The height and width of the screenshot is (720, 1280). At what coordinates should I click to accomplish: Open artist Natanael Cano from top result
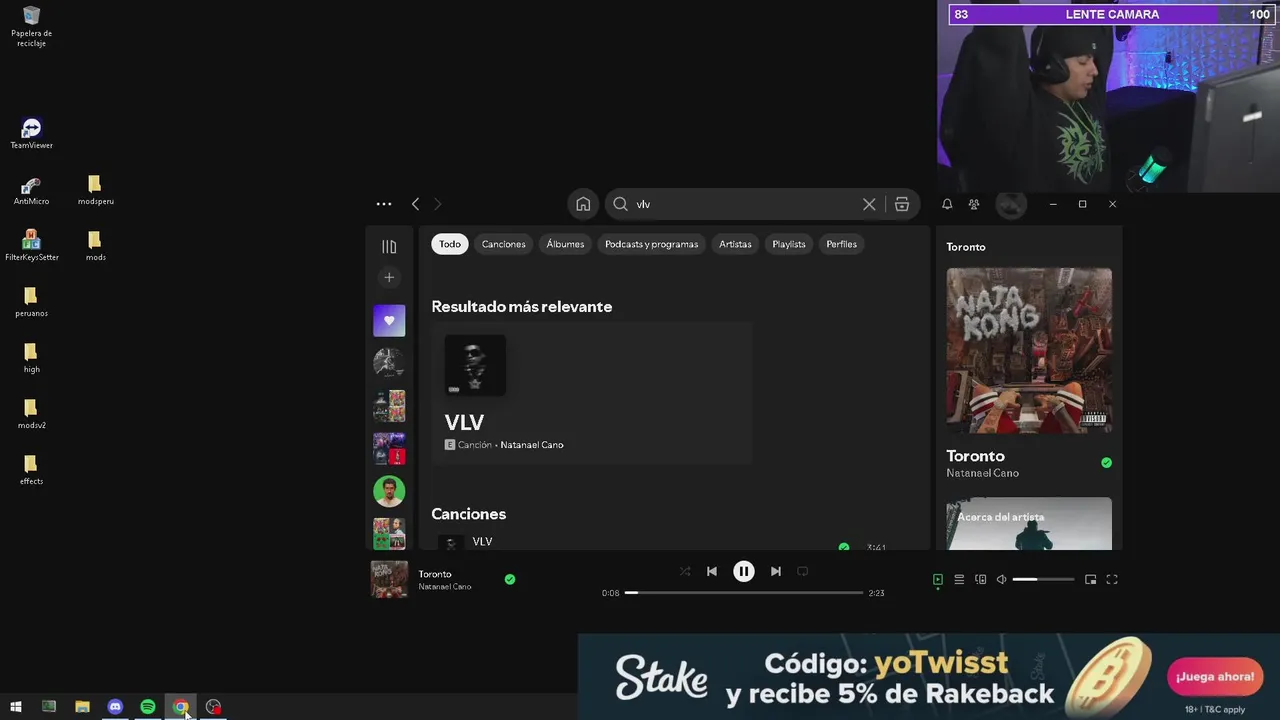(x=532, y=445)
